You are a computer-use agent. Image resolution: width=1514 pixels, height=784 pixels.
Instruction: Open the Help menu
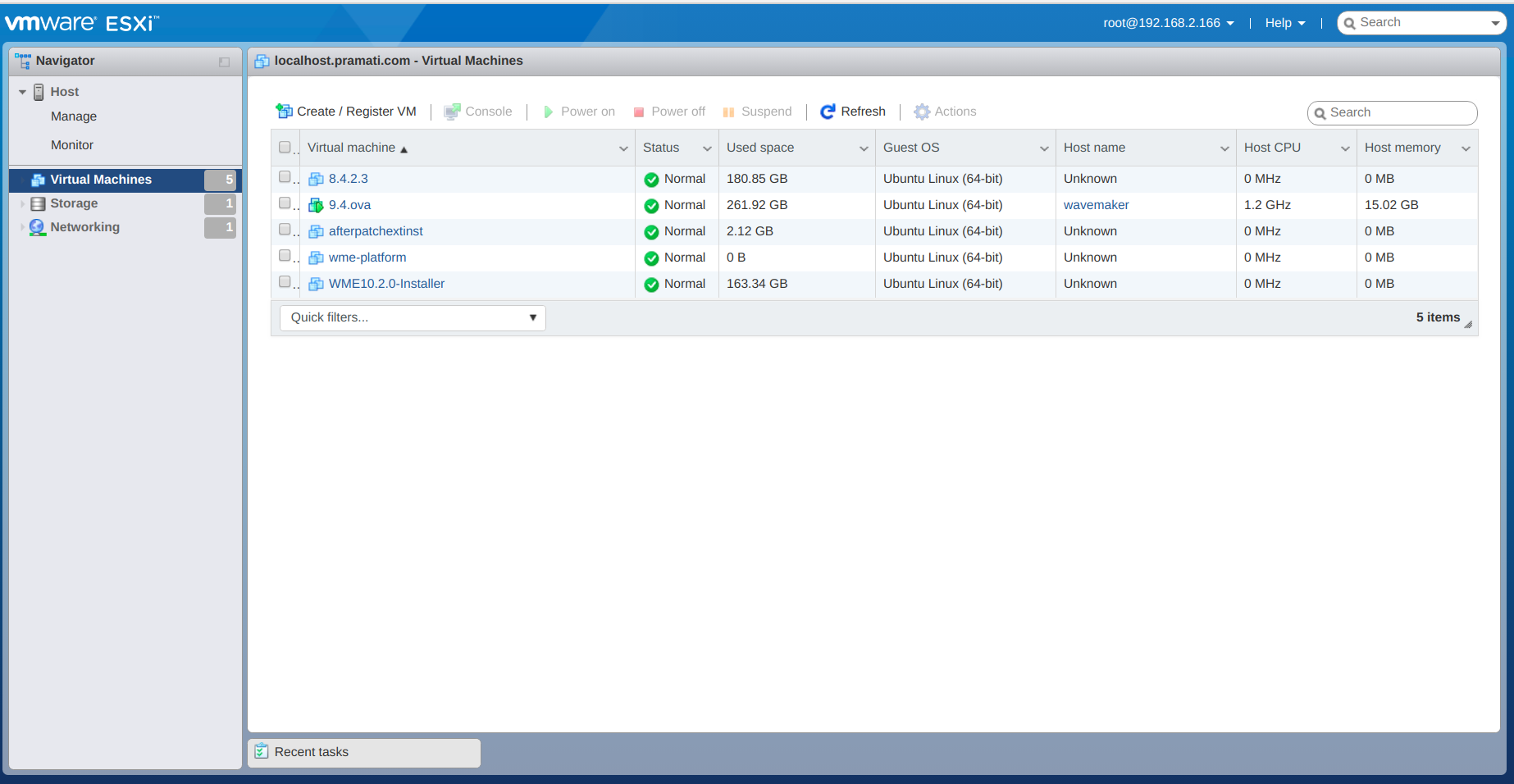click(1284, 23)
